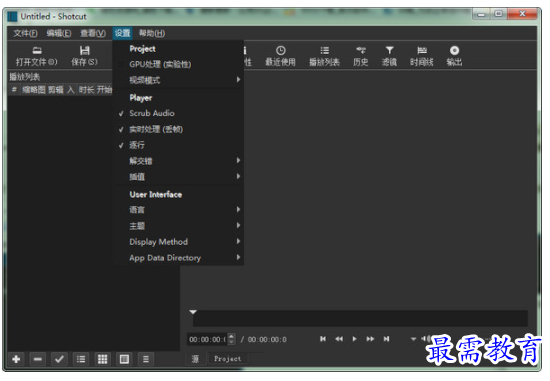Image resolution: width=550 pixels, height=381 pixels.
Task: Click the fast forward playback button
Action: [x=370, y=339]
